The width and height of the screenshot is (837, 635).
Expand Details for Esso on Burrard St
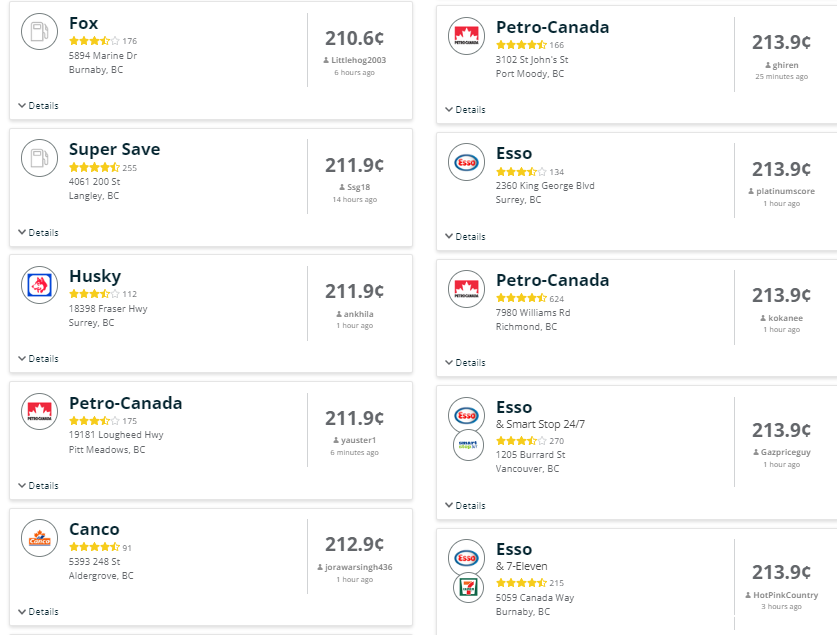(x=465, y=505)
